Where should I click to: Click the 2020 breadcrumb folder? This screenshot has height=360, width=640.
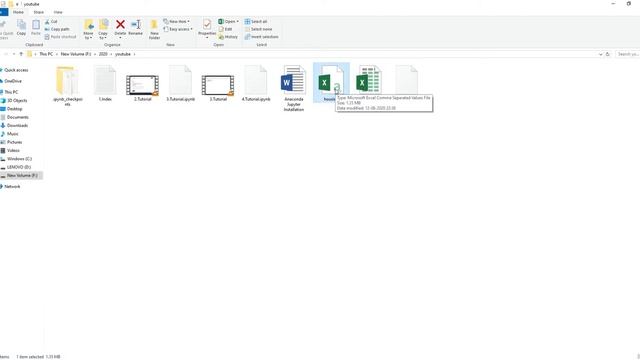[103, 54]
